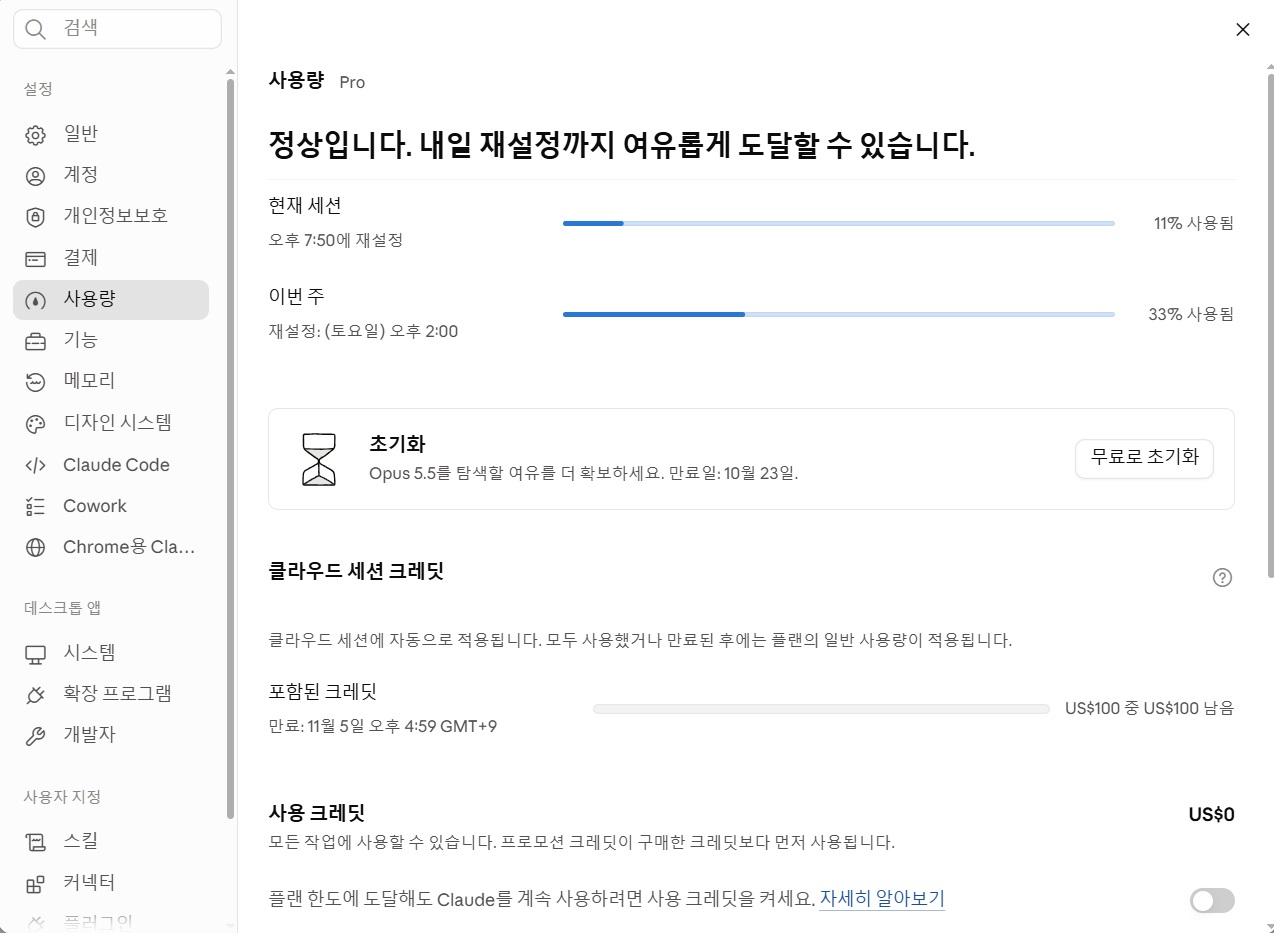Viewport: 1274px width, 933px height.
Task: Click 재설정: (토요일) 오후 2:00 text
Action: (x=364, y=331)
